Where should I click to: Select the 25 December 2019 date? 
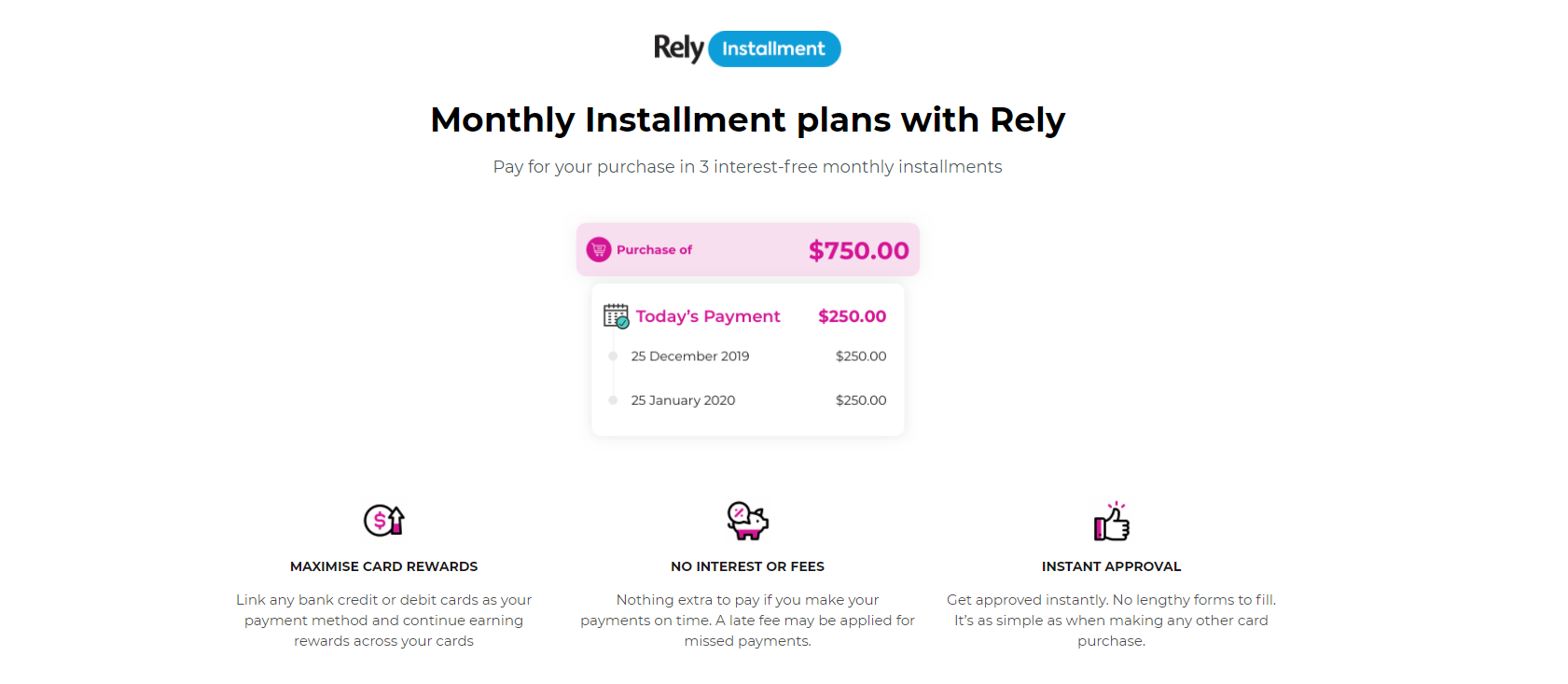point(690,356)
